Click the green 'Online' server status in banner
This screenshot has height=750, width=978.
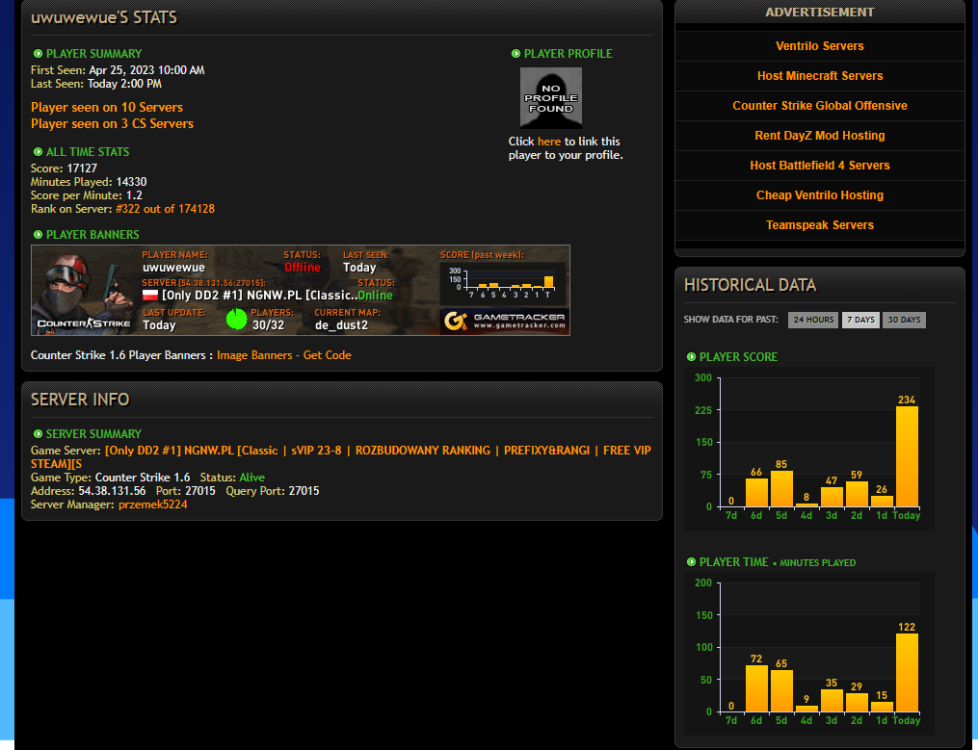point(375,295)
